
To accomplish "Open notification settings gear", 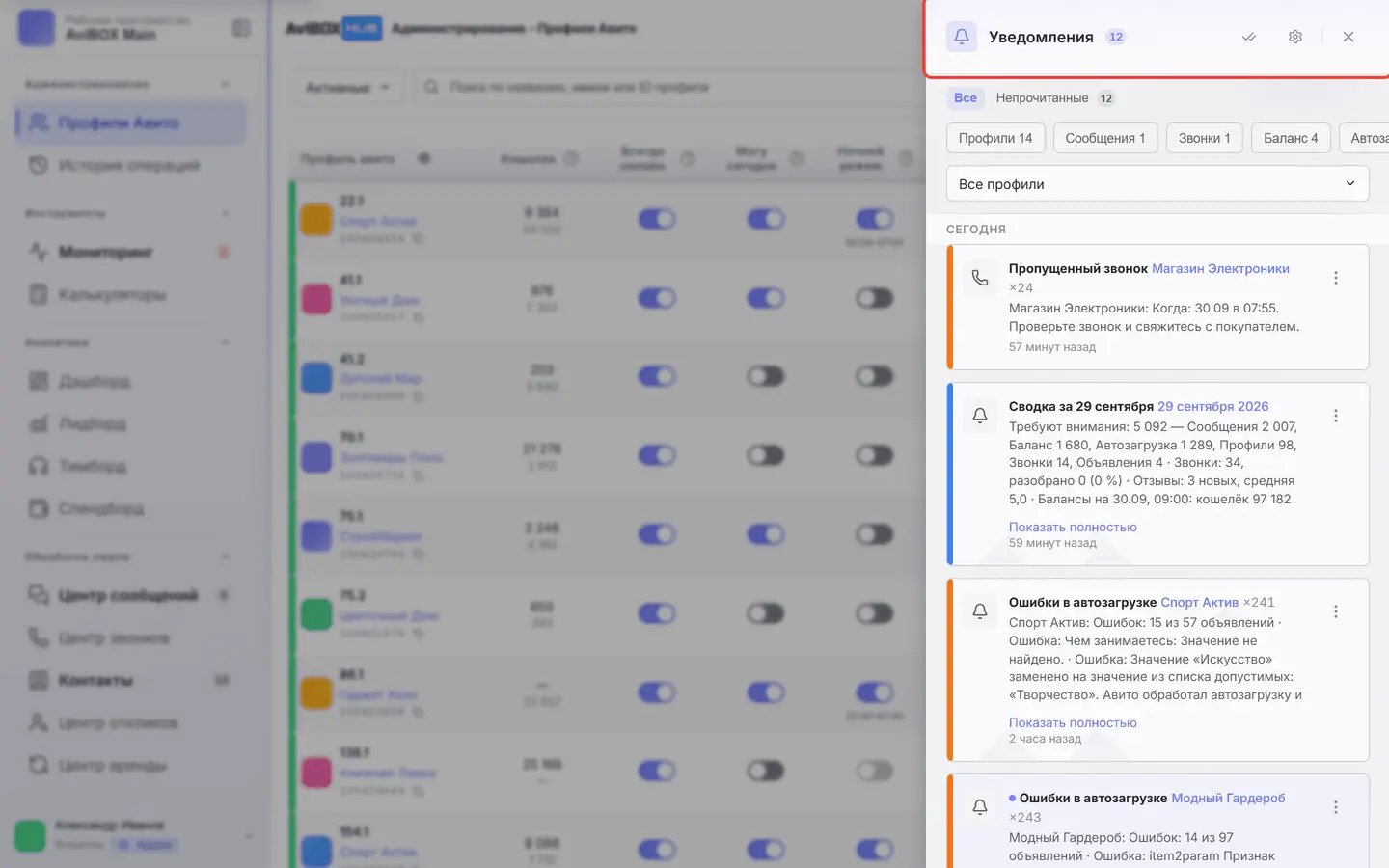I will tap(1295, 37).
